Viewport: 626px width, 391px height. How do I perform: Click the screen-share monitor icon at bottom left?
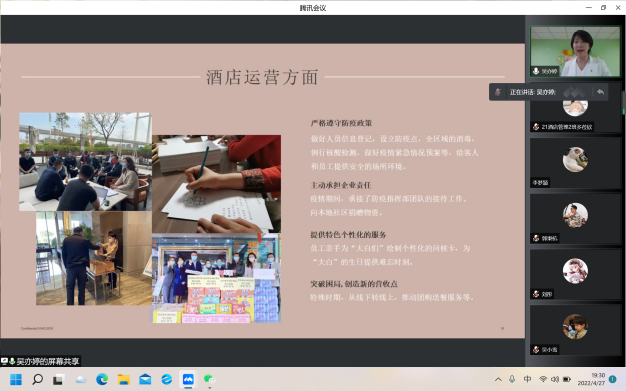click(4, 361)
